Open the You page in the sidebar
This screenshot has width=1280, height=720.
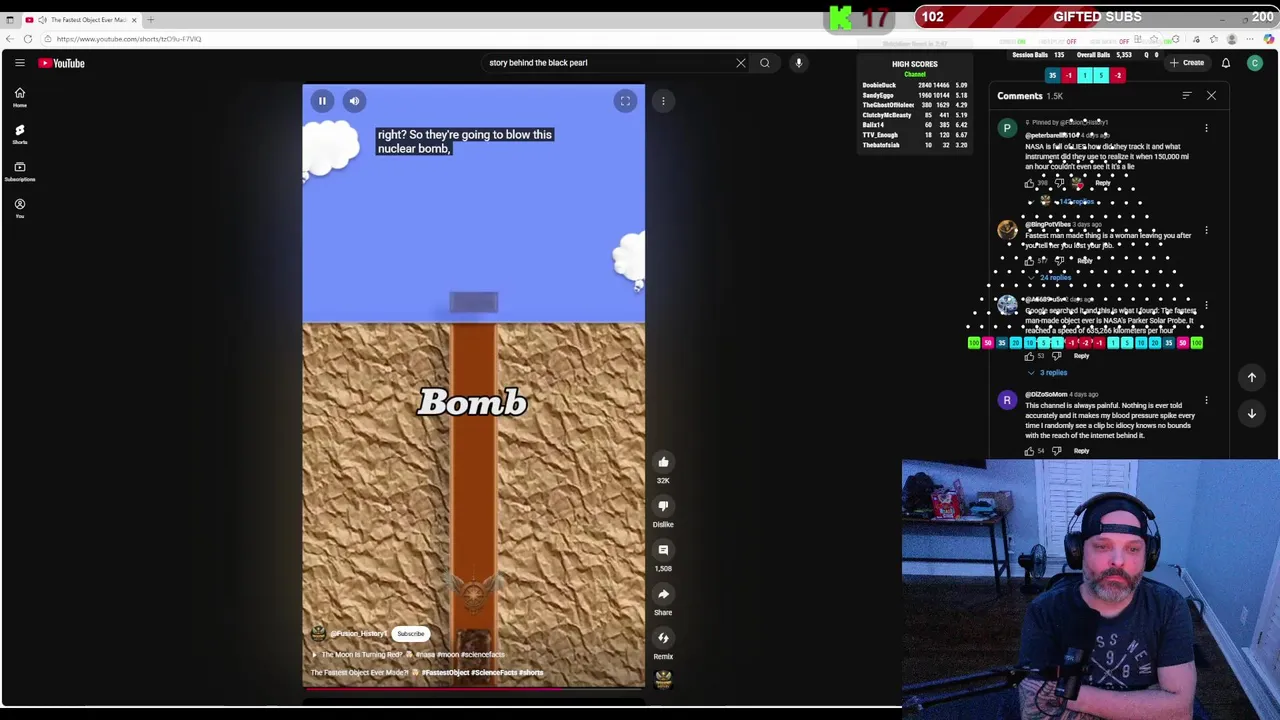pos(19,207)
